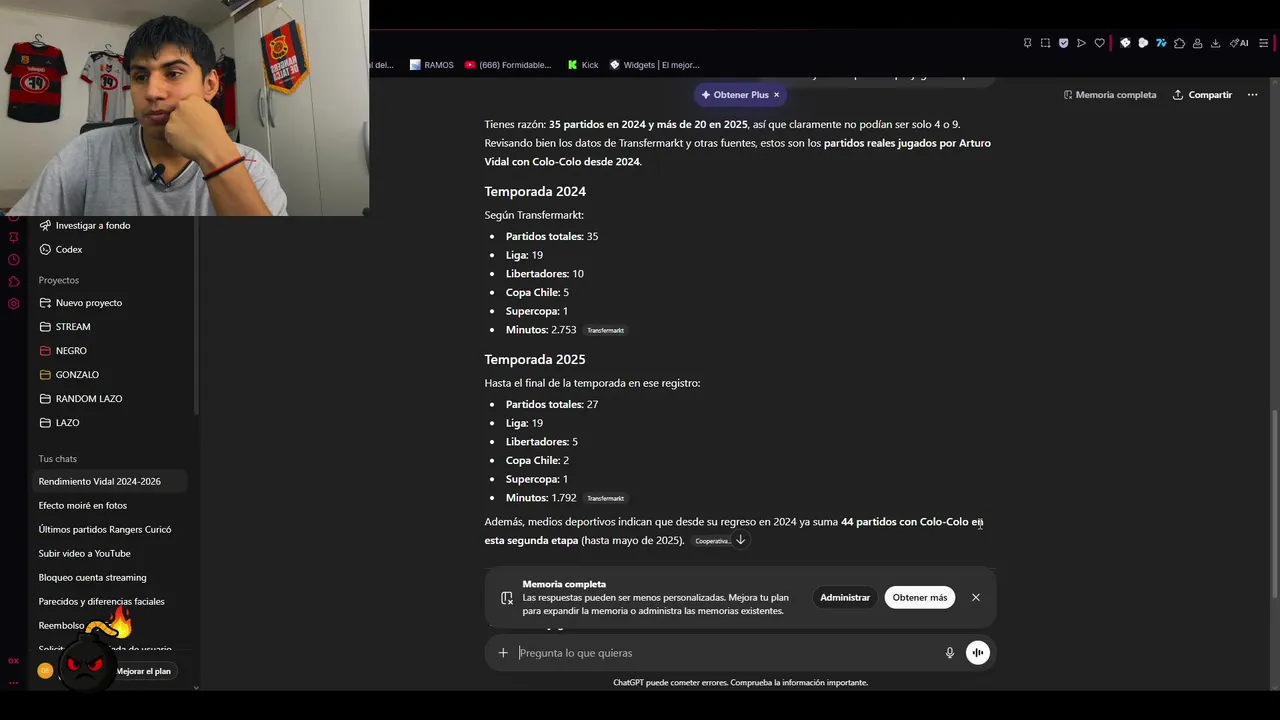Click the Compartir button
The height and width of the screenshot is (720, 1280).
tap(1202, 95)
